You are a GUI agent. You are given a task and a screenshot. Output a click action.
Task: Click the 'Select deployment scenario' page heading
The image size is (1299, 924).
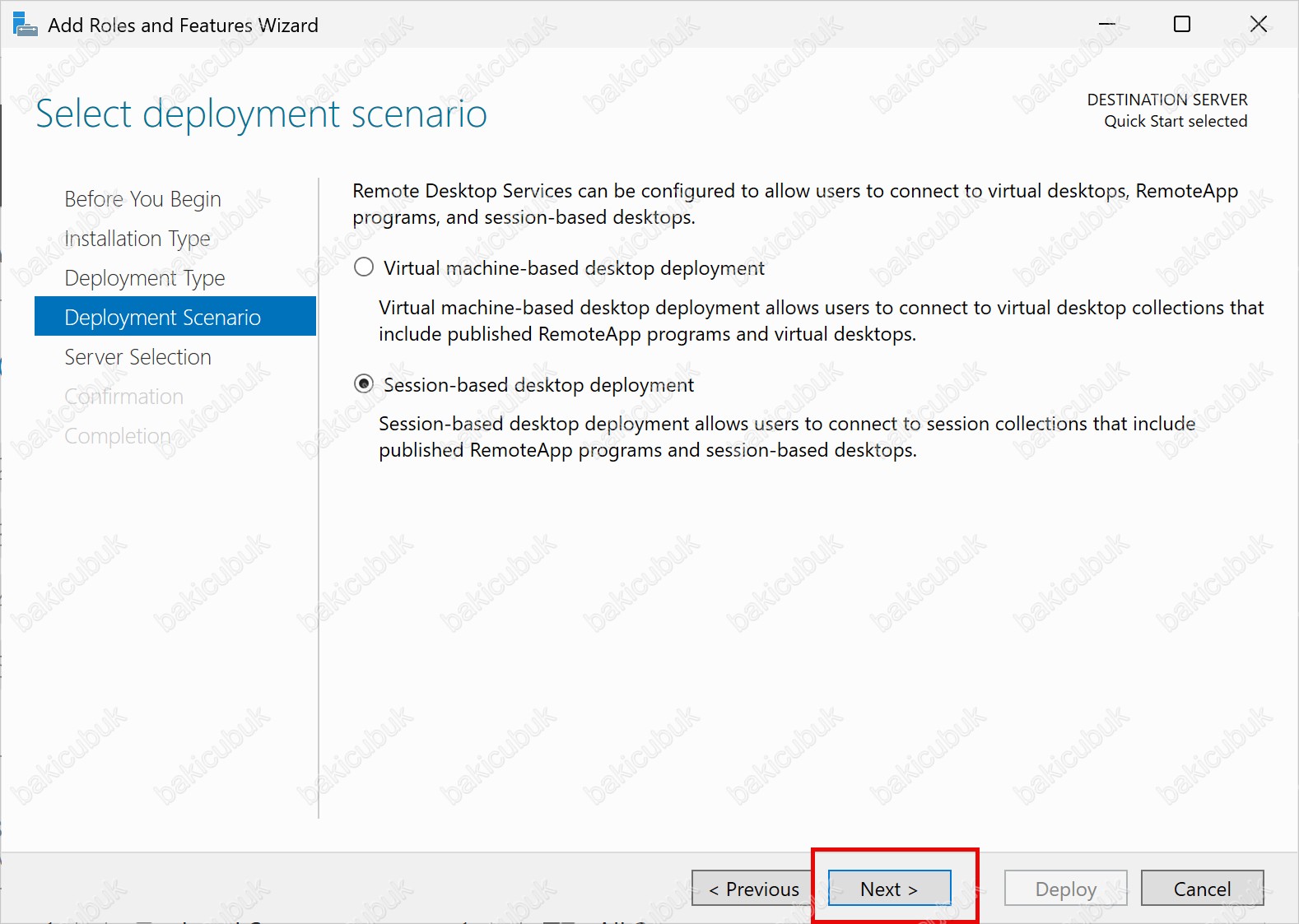pos(261,114)
